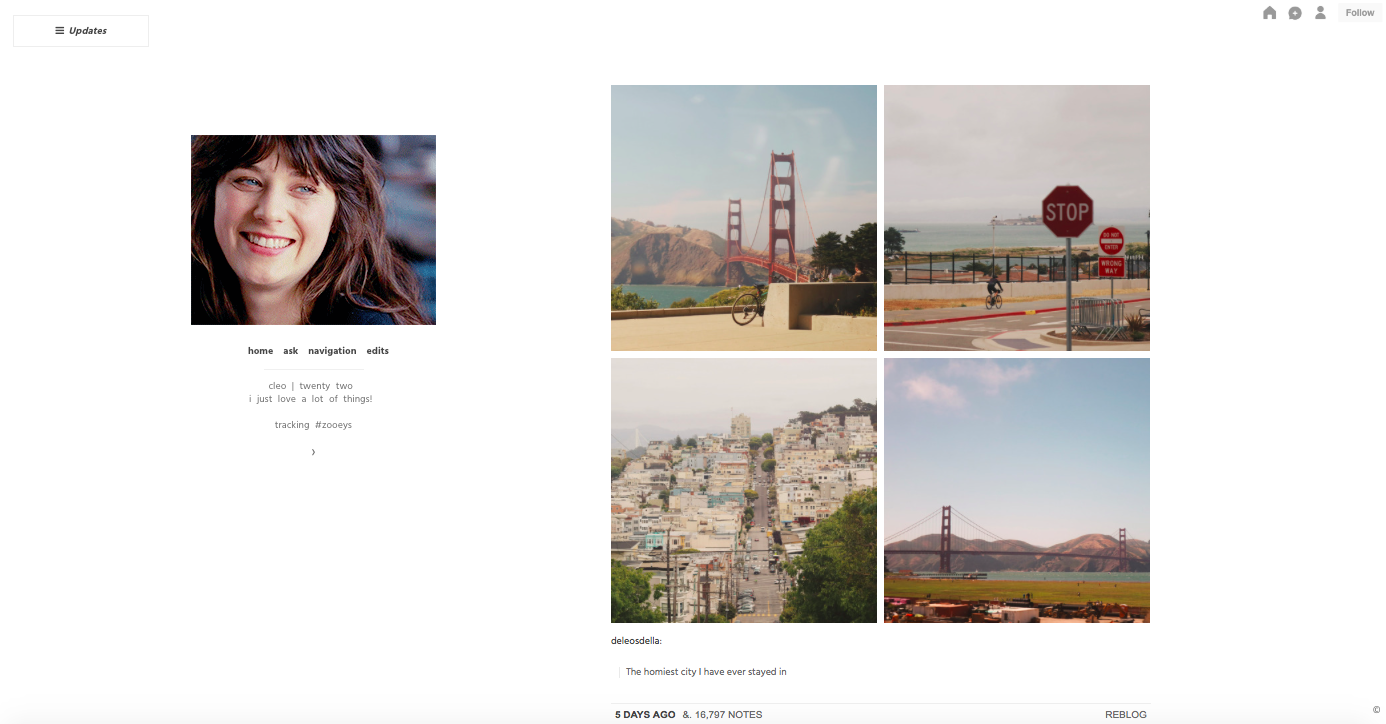Reblog the San Francisco photoset
Viewport: 1386px width, 724px height.
tap(1125, 714)
